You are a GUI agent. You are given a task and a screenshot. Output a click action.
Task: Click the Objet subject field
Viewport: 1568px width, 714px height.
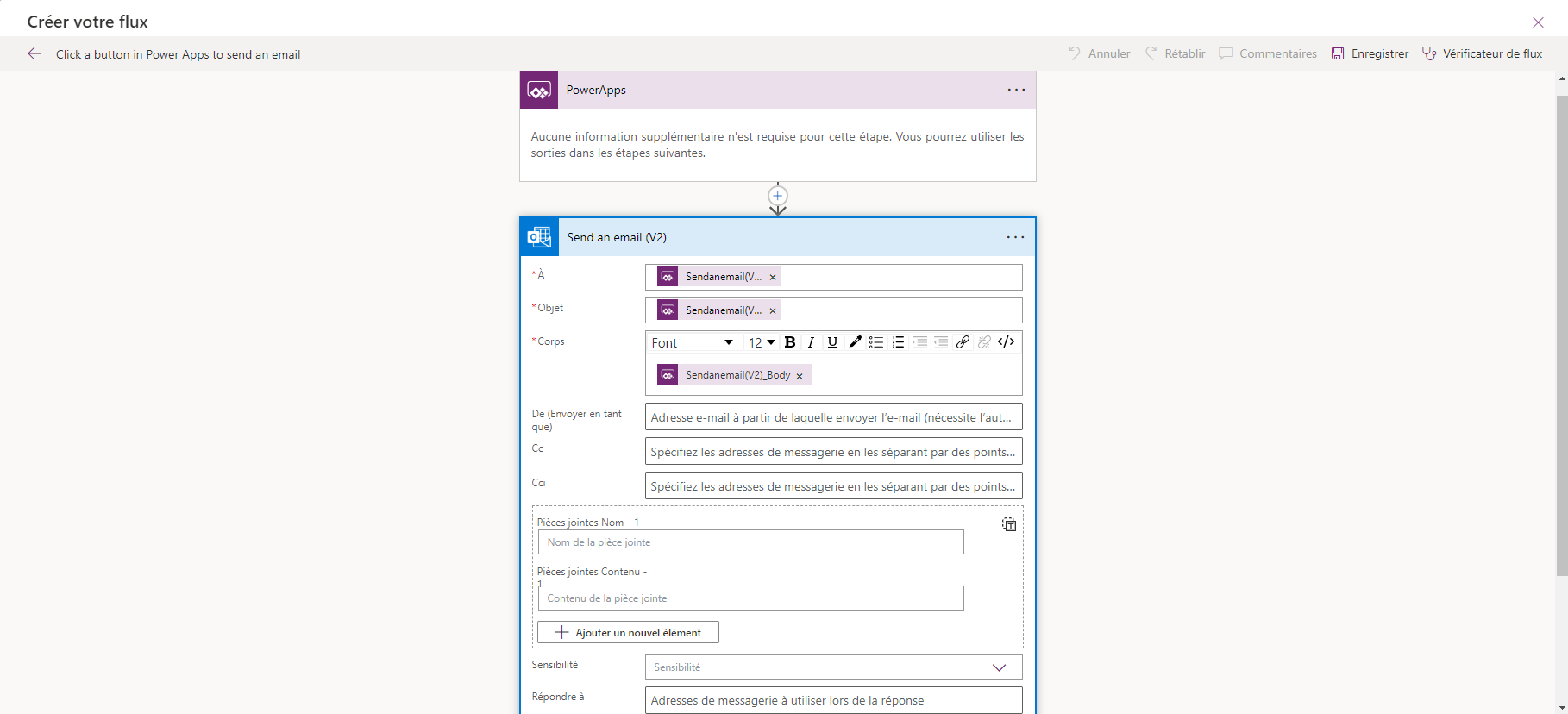pyautogui.click(x=833, y=310)
